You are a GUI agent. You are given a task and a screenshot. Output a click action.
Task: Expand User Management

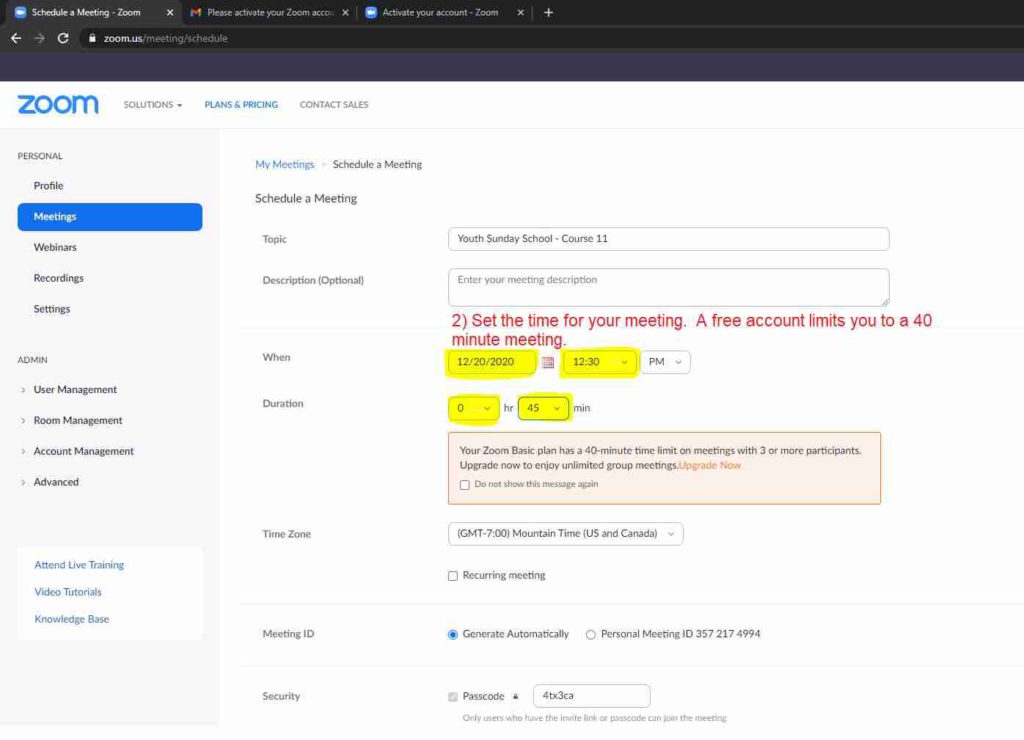(x=75, y=390)
